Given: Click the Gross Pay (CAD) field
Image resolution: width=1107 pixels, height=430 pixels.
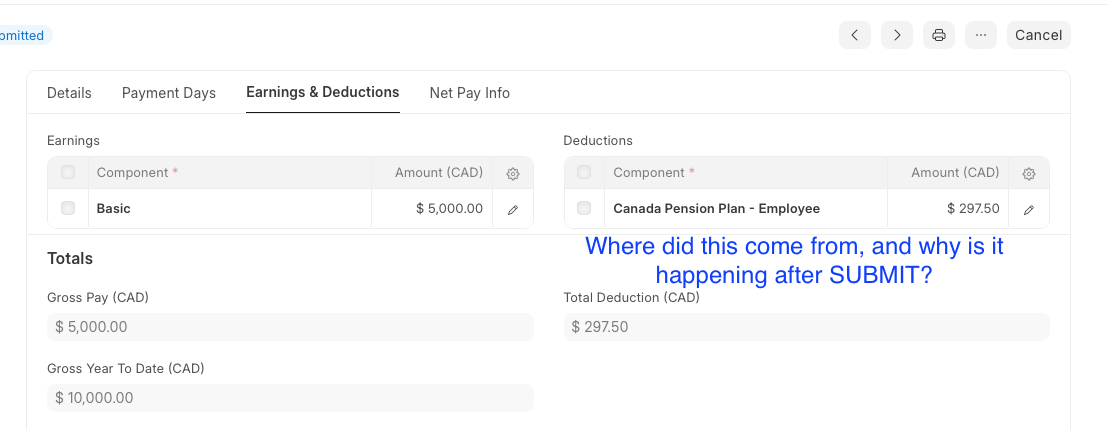Looking at the screenshot, I should [290, 327].
